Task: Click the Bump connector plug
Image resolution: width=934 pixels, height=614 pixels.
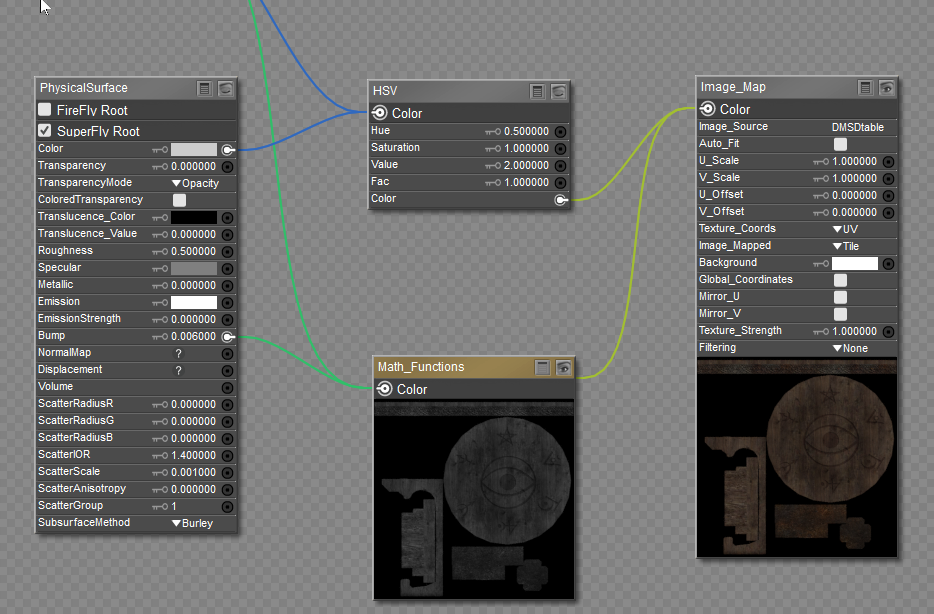Action: 228,336
